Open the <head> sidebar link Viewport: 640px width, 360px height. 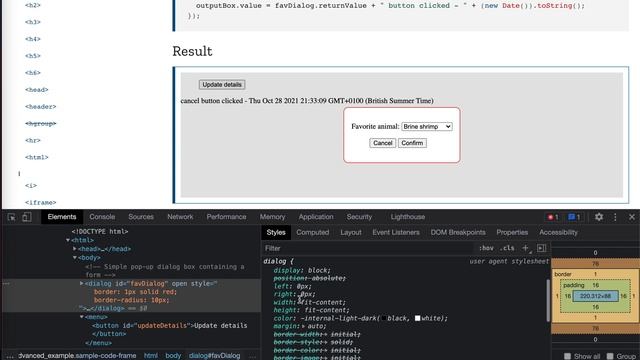coord(37,90)
